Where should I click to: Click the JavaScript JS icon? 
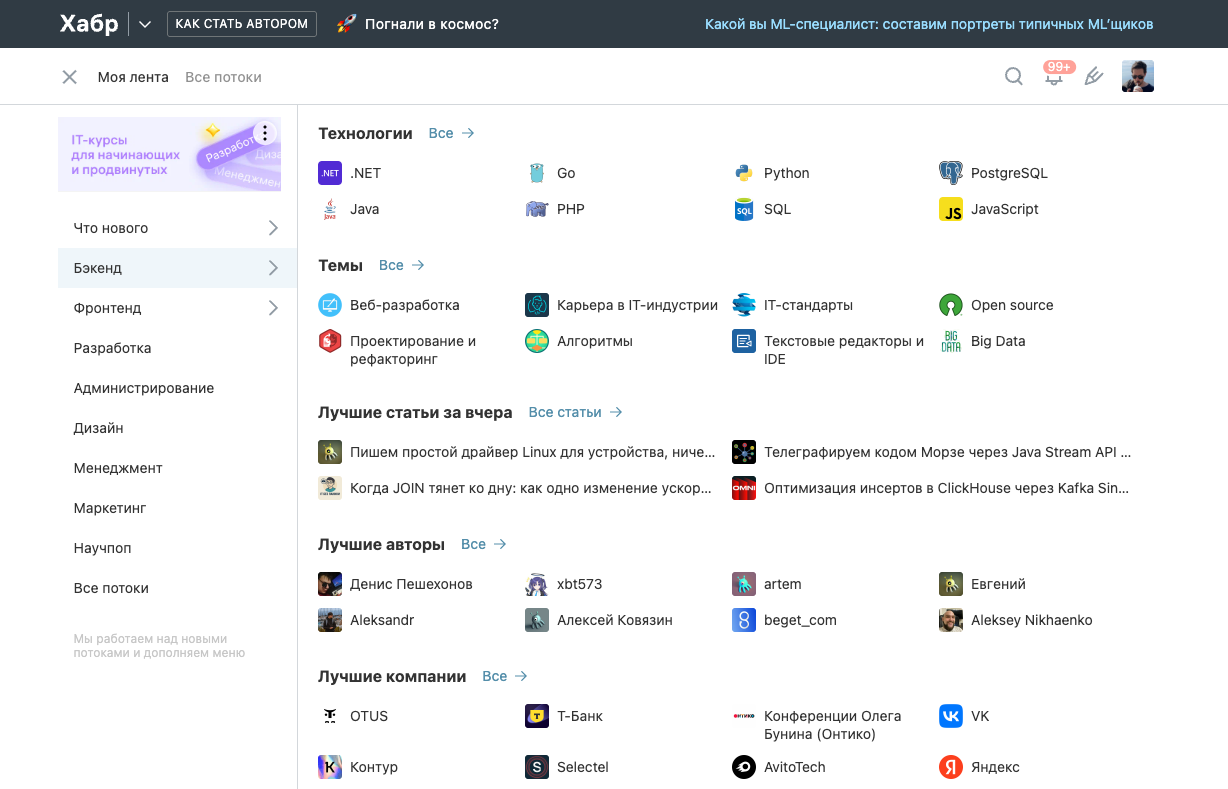[950, 209]
